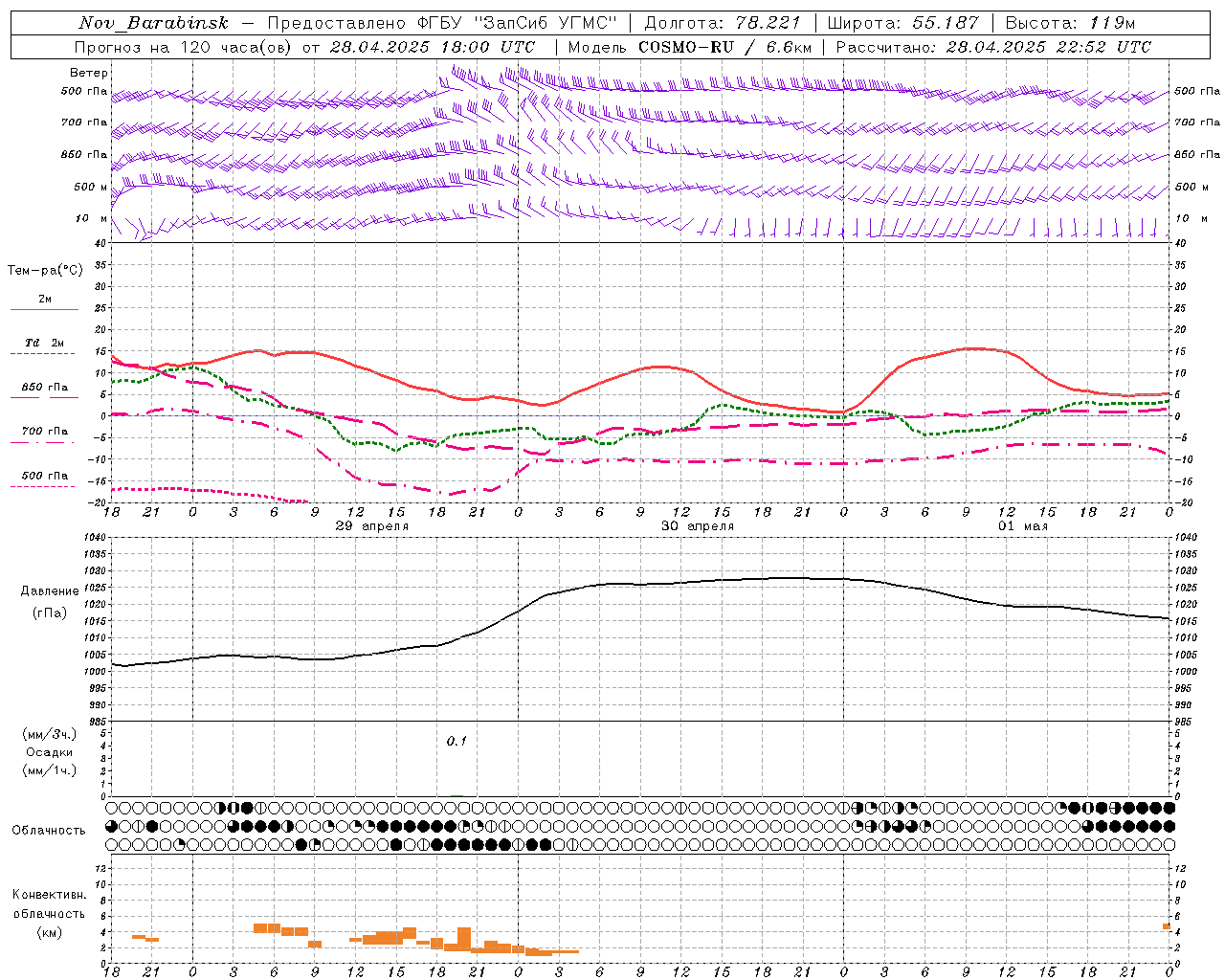Select the text Предоставлено ФГБУ "ЗапСиб УГМС"

[442, 23]
